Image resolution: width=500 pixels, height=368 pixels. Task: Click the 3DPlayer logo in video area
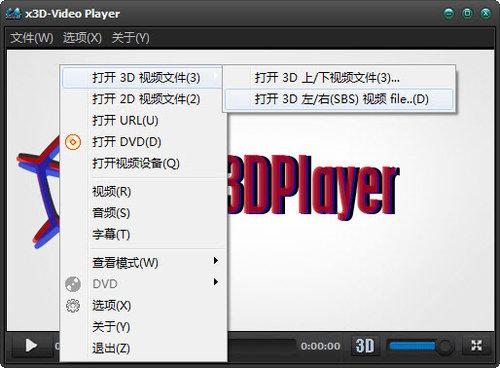pos(313,187)
